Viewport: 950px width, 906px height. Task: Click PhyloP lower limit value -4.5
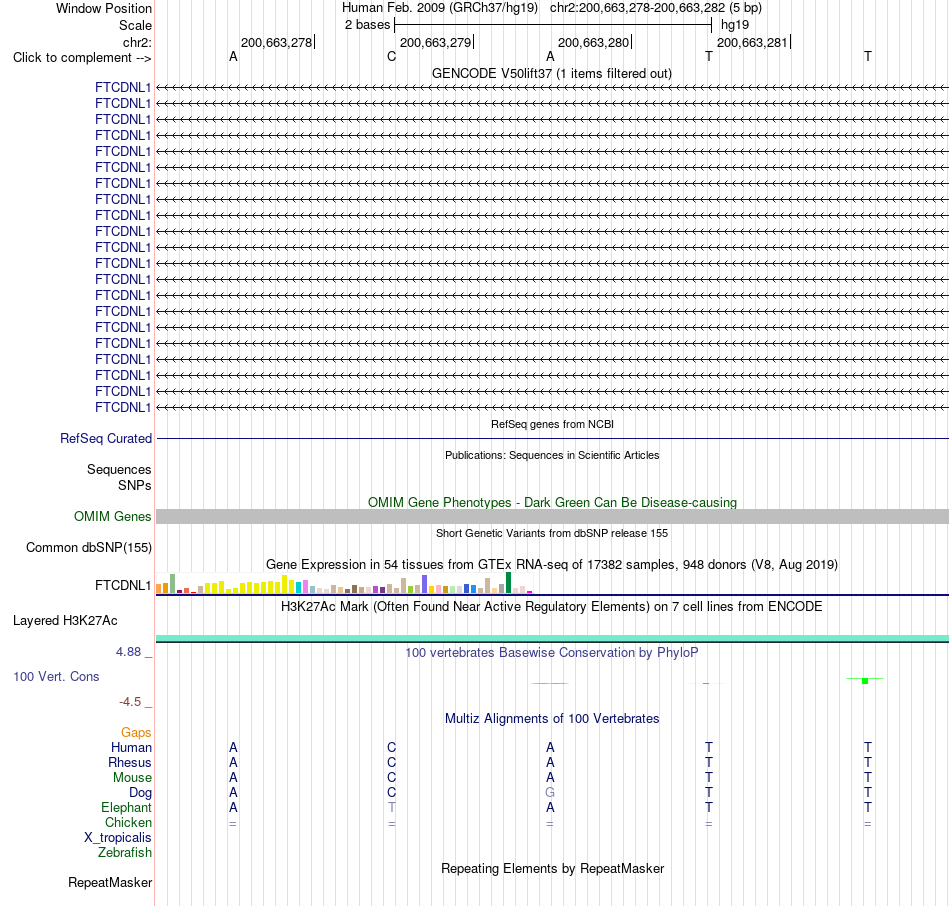coord(130,702)
